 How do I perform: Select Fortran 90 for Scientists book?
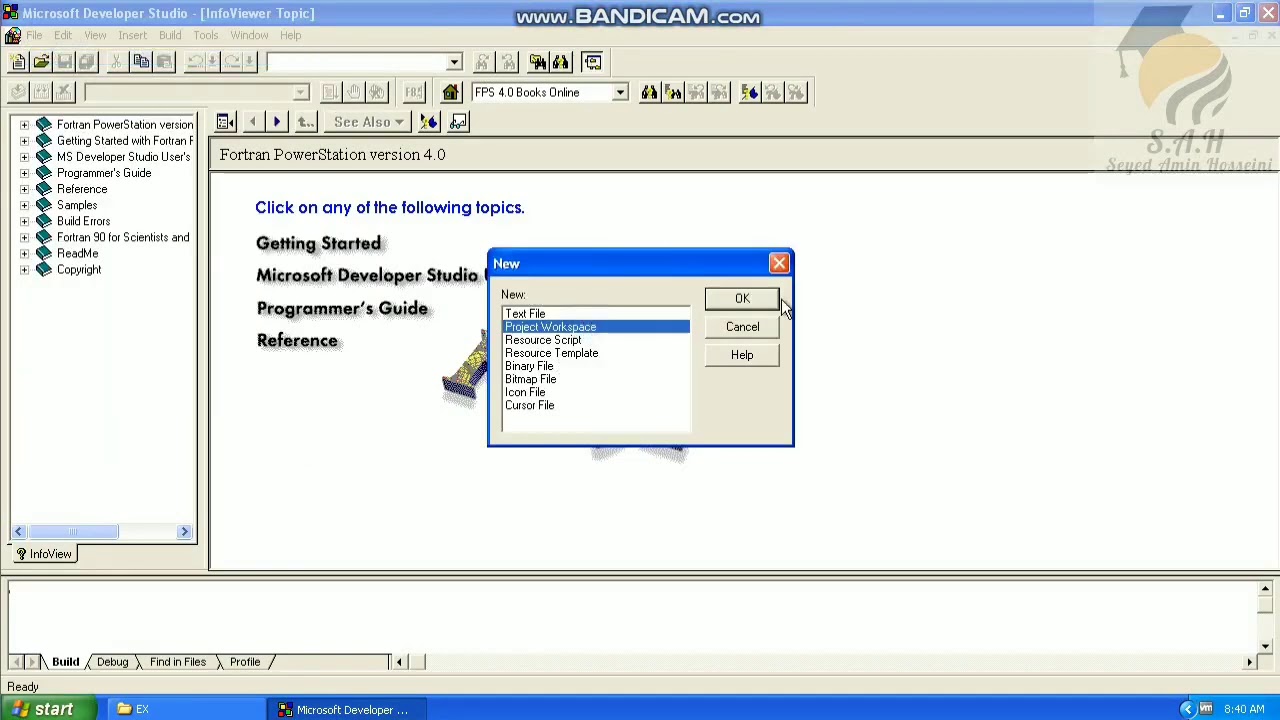point(123,238)
